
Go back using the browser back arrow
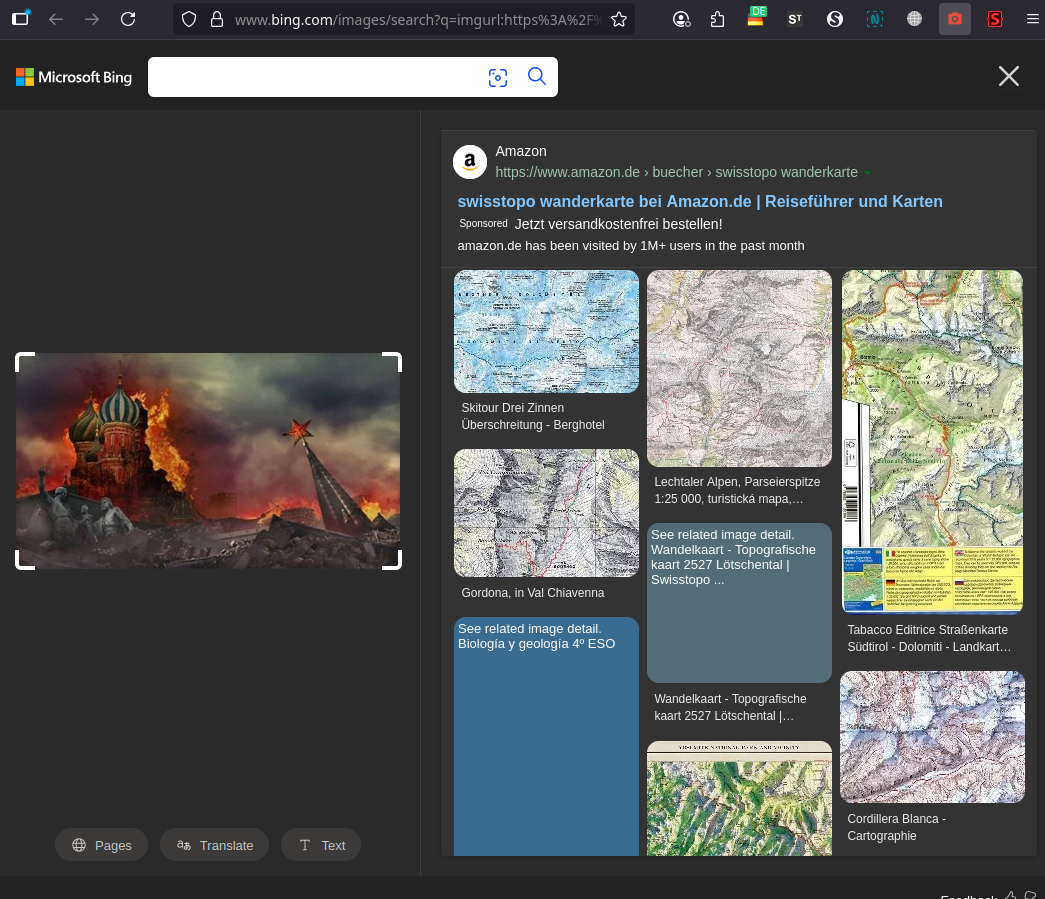(56, 19)
